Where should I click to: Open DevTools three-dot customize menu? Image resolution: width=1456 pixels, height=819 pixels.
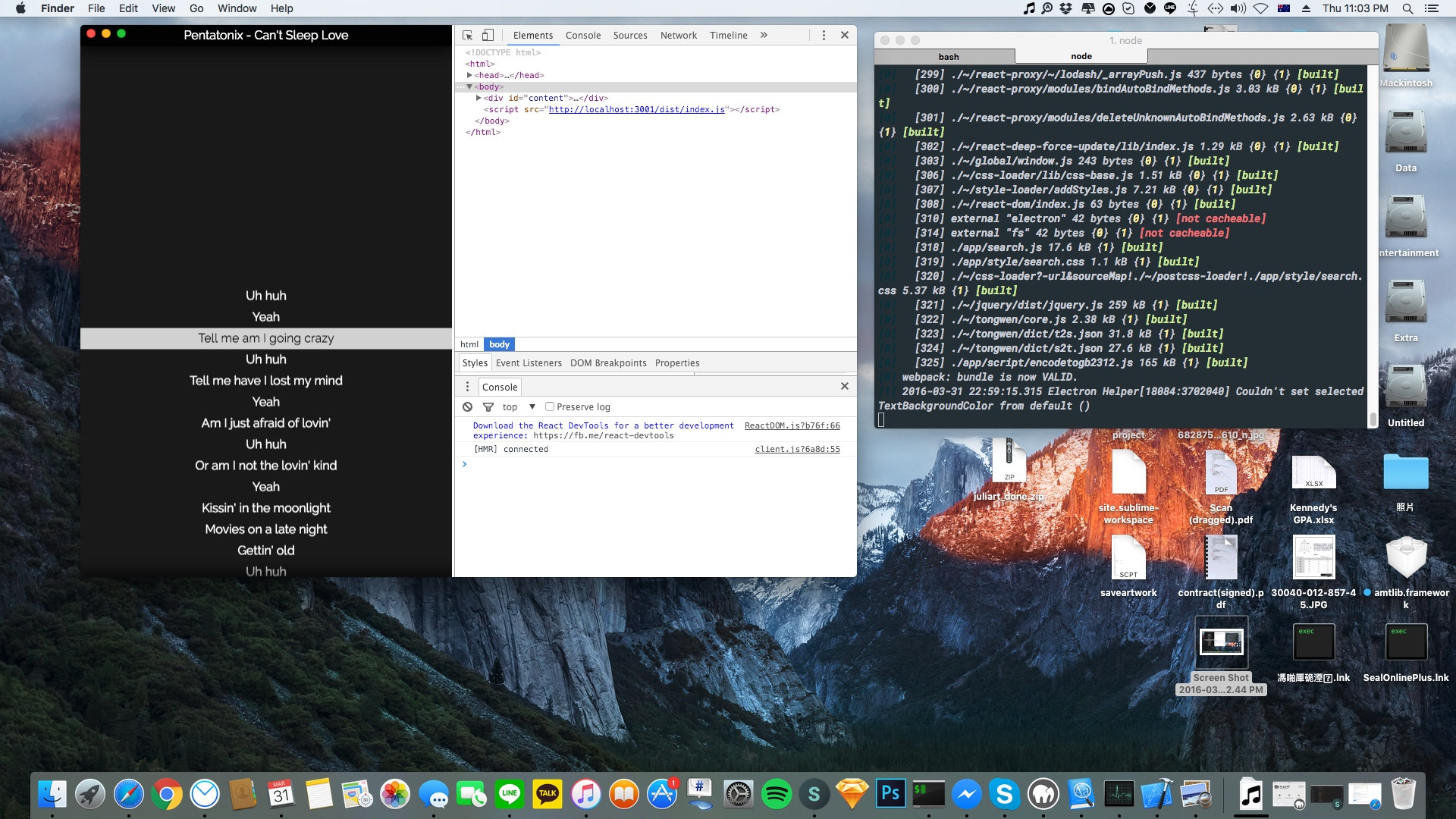[824, 35]
